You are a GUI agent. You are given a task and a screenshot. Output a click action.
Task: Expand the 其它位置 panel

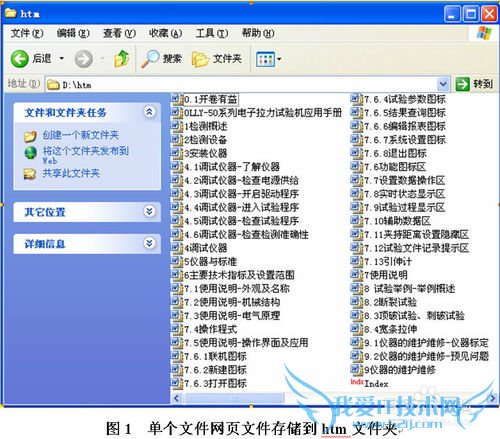[149, 211]
